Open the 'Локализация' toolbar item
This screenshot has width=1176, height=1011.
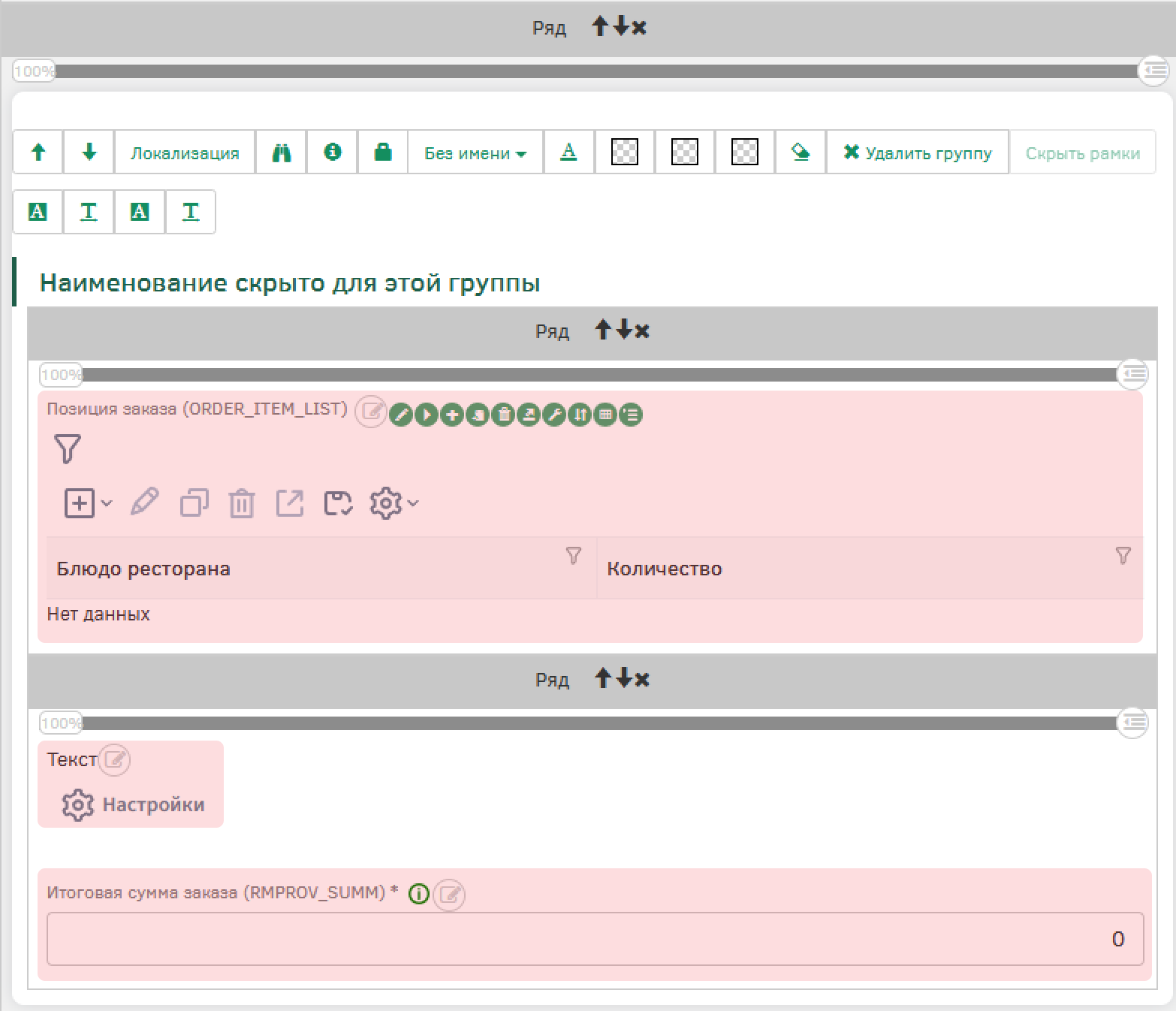point(185,153)
